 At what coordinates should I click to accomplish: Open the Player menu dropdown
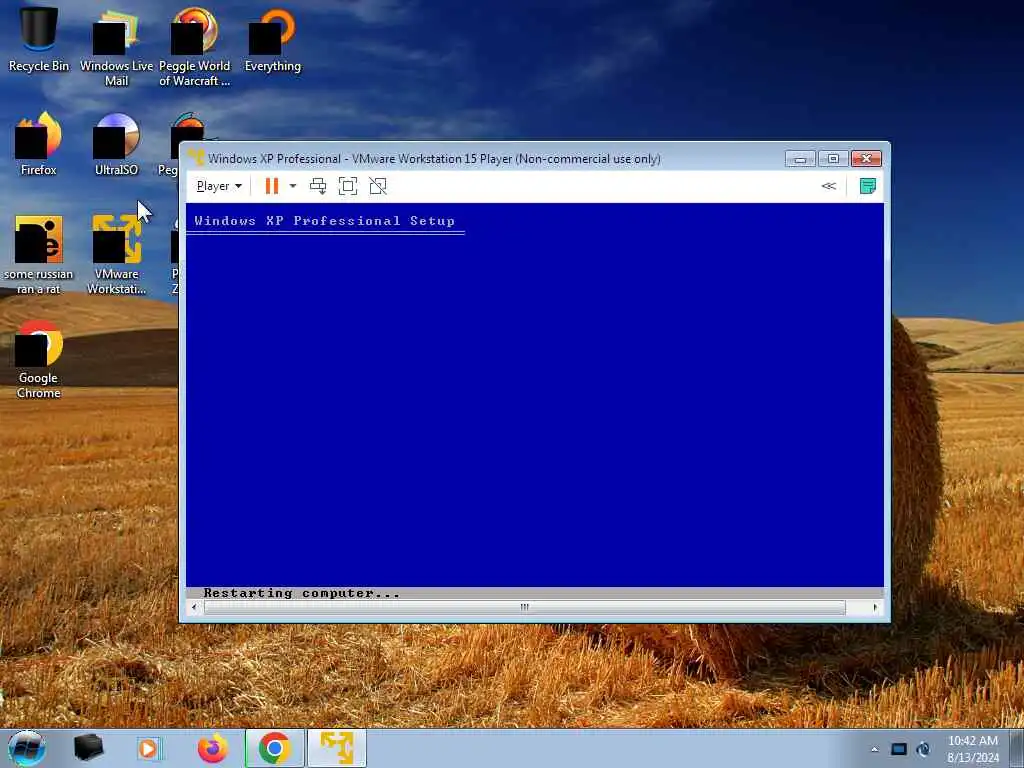(219, 186)
